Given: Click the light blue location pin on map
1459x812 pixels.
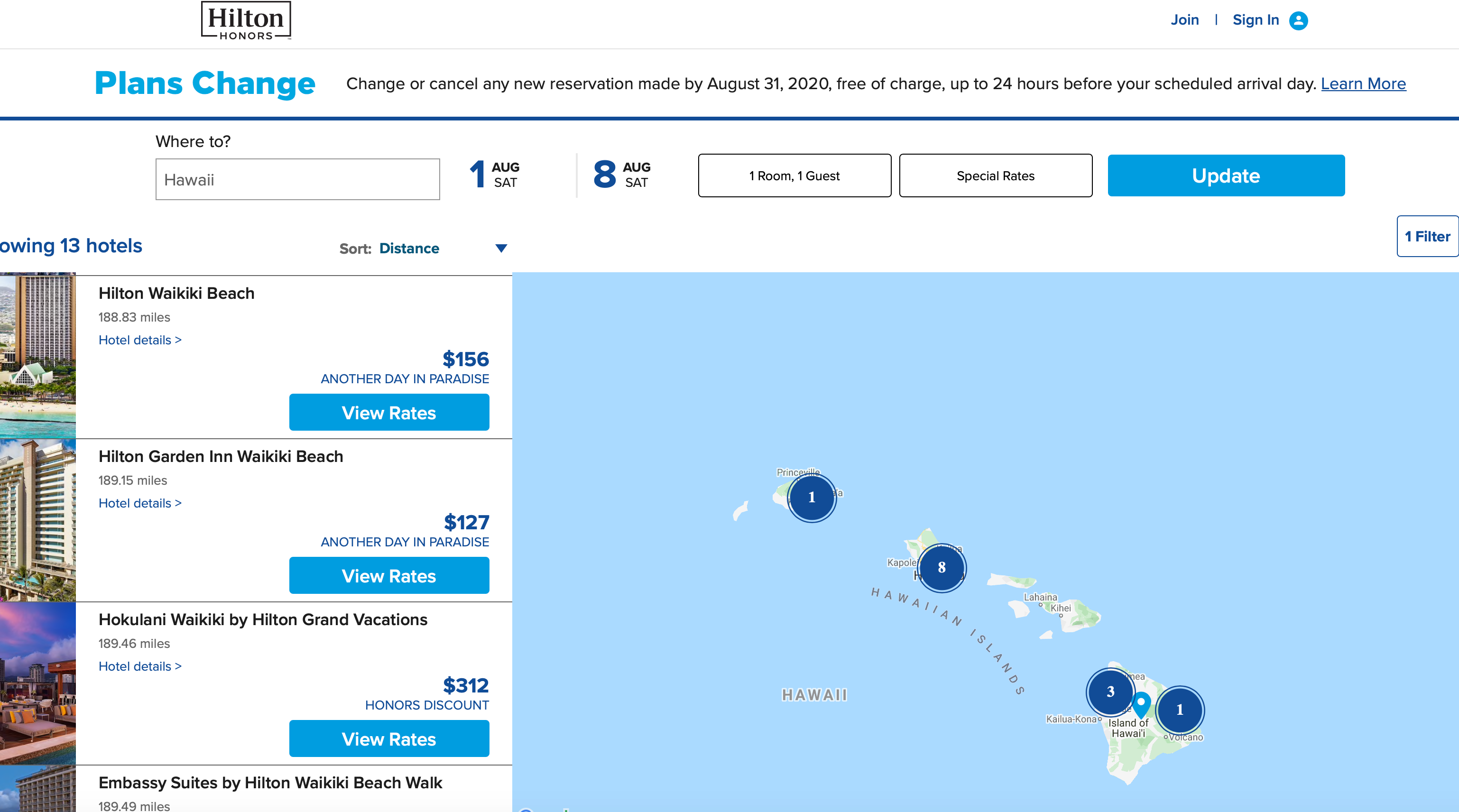Looking at the screenshot, I should click(x=1141, y=703).
